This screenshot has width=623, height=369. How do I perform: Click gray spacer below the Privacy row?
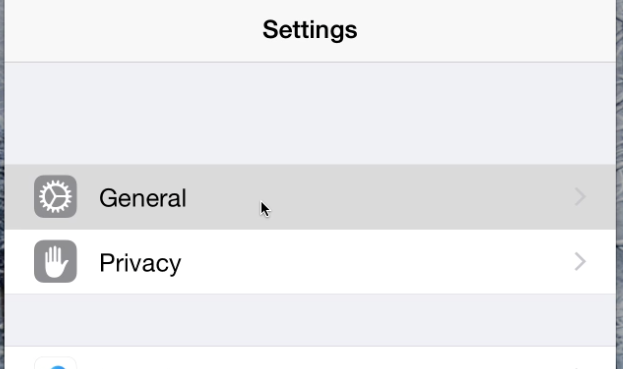point(310,320)
